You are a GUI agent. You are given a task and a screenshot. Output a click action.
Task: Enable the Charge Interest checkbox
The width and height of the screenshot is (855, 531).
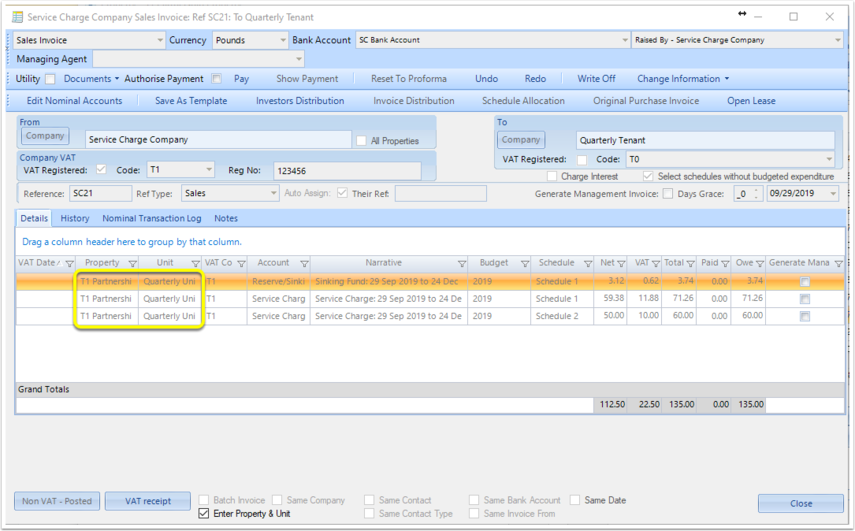(x=552, y=176)
